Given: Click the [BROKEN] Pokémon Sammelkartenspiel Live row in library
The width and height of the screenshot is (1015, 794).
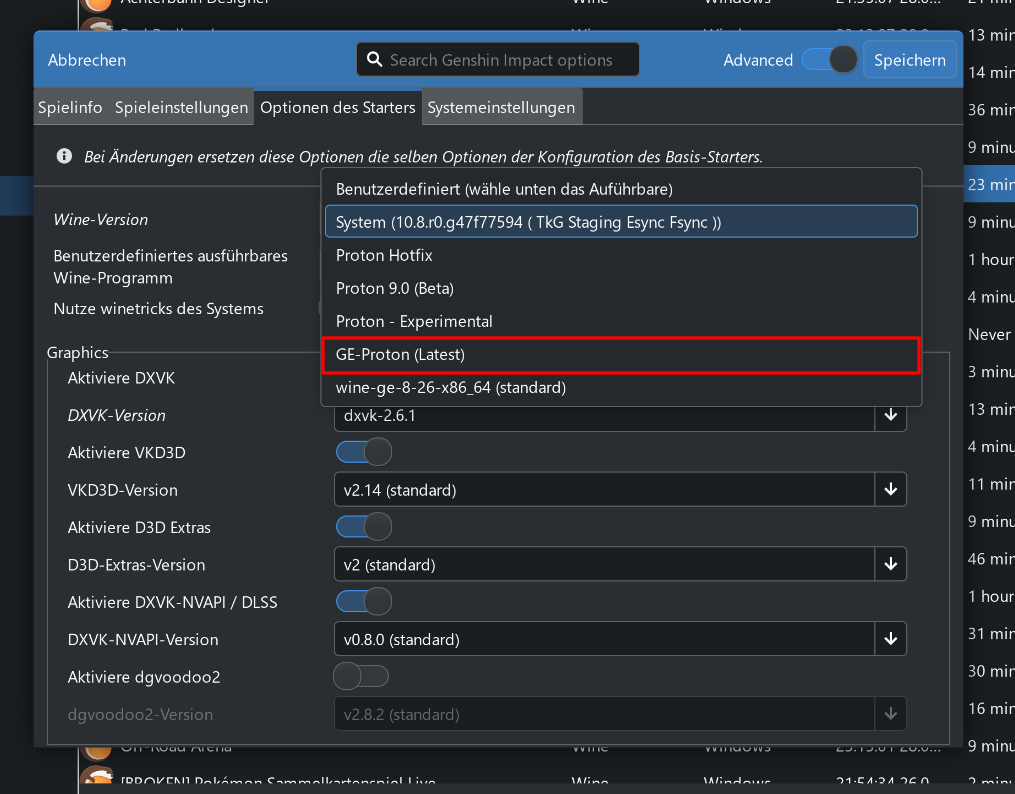Looking at the screenshot, I should (546, 781).
